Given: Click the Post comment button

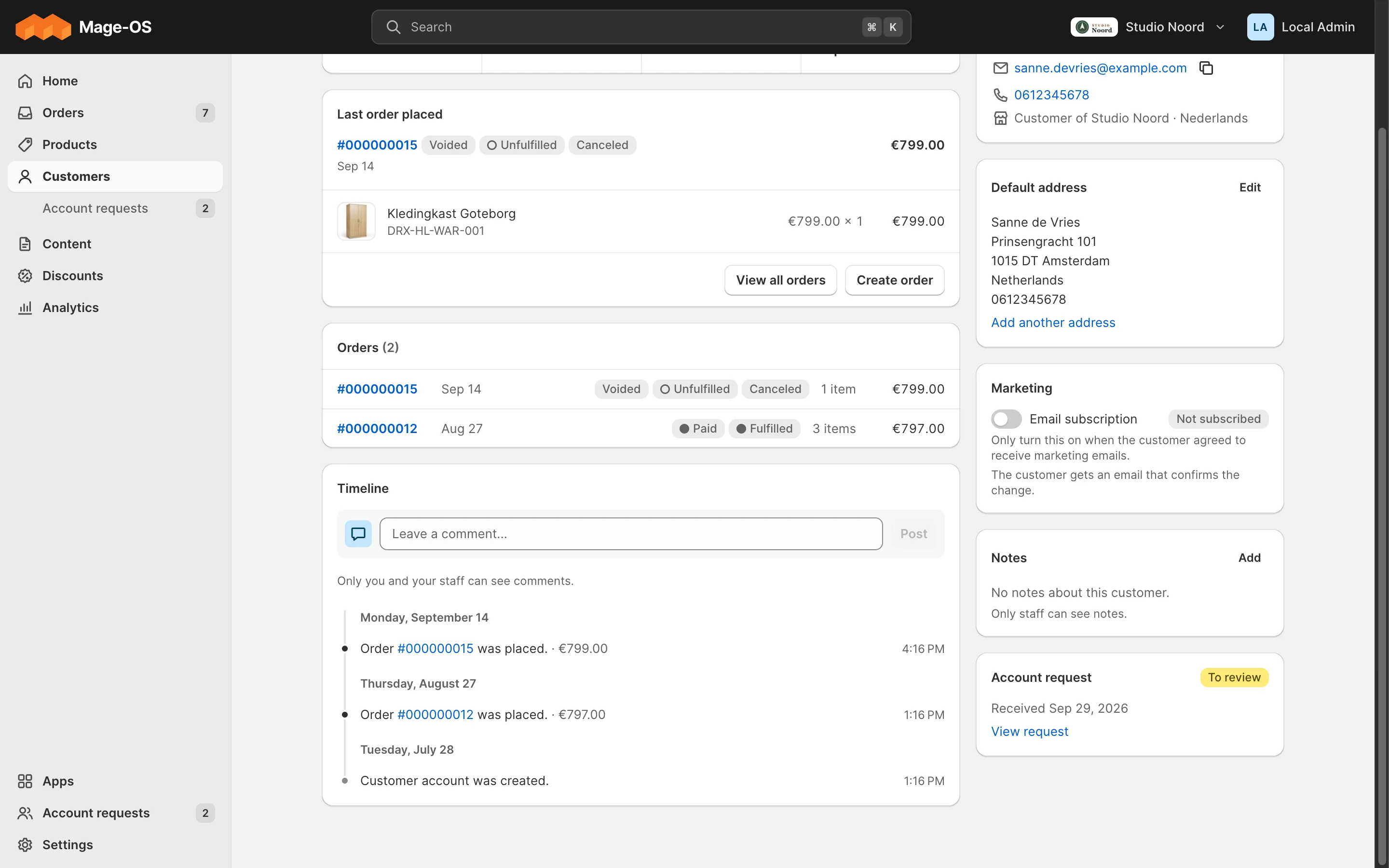Looking at the screenshot, I should [913, 534].
